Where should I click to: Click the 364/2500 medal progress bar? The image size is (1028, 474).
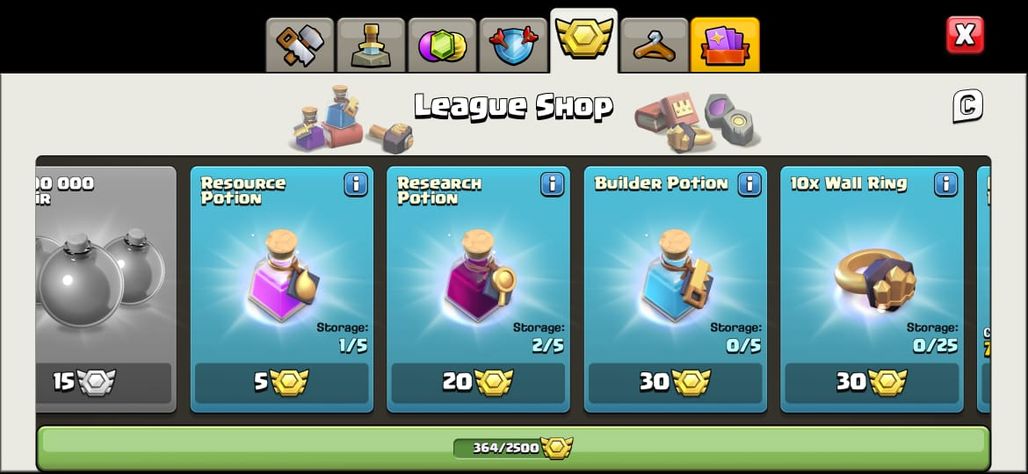point(513,448)
